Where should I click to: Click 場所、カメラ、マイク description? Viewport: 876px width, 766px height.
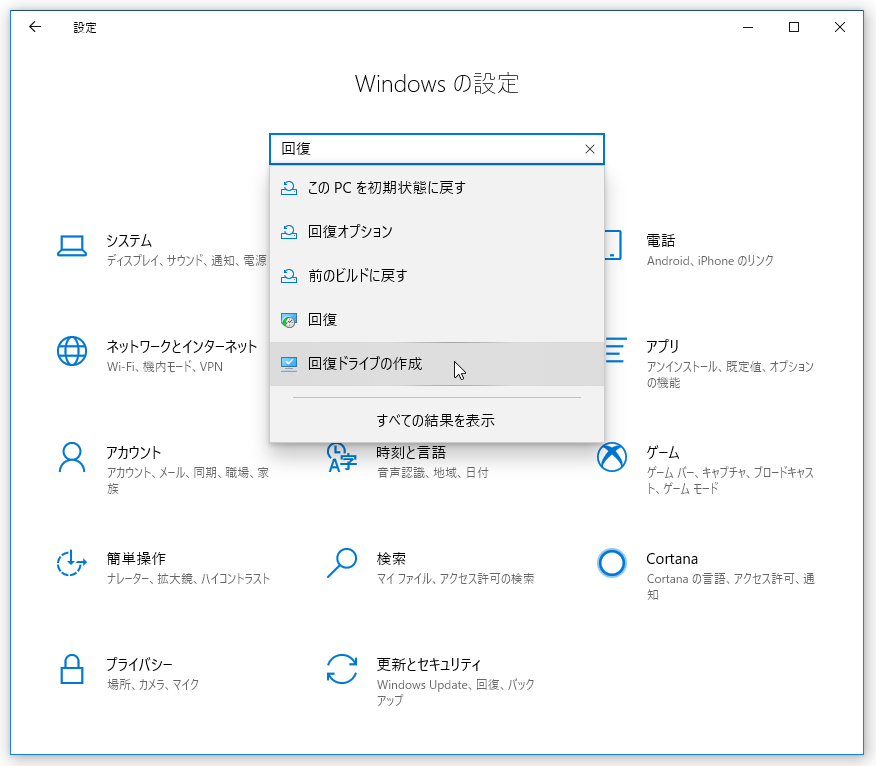coord(153,684)
